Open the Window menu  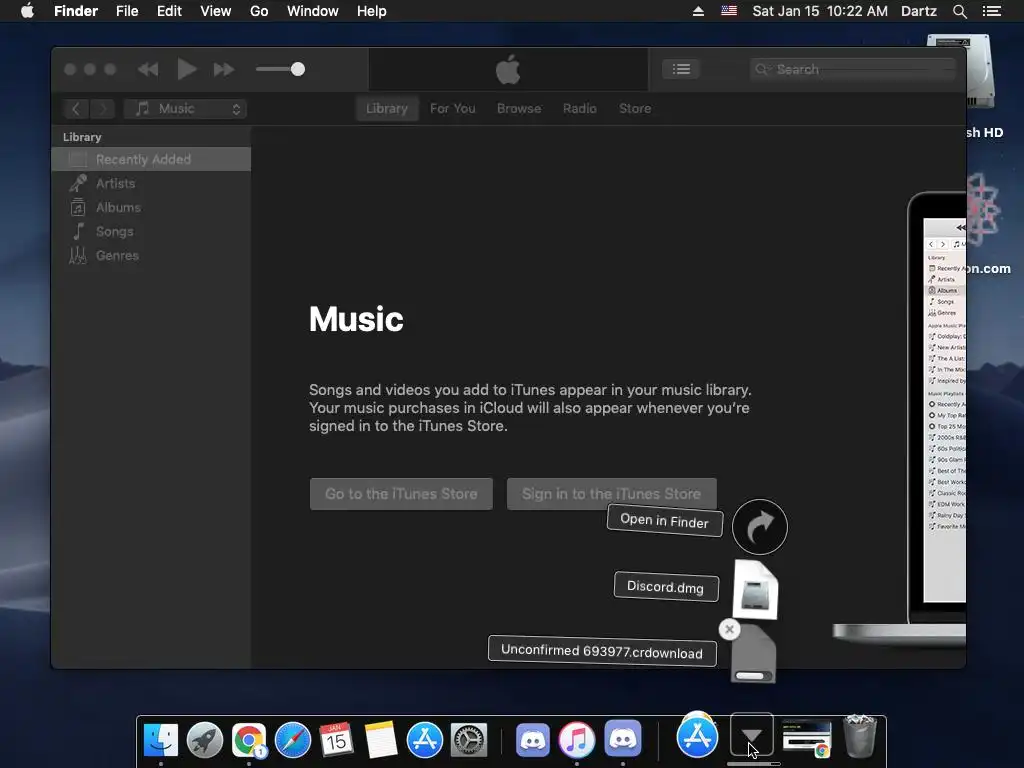click(313, 11)
